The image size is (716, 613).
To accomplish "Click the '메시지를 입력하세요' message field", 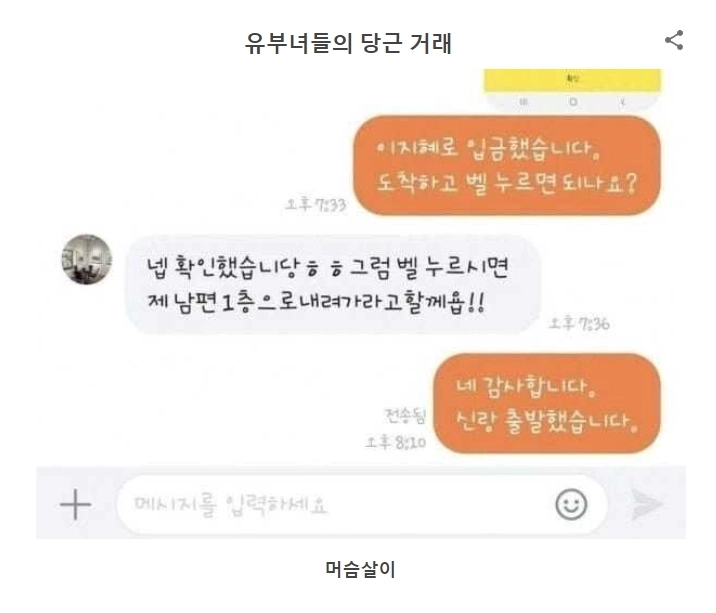I will pyautogui.click(x=362, y=504).
